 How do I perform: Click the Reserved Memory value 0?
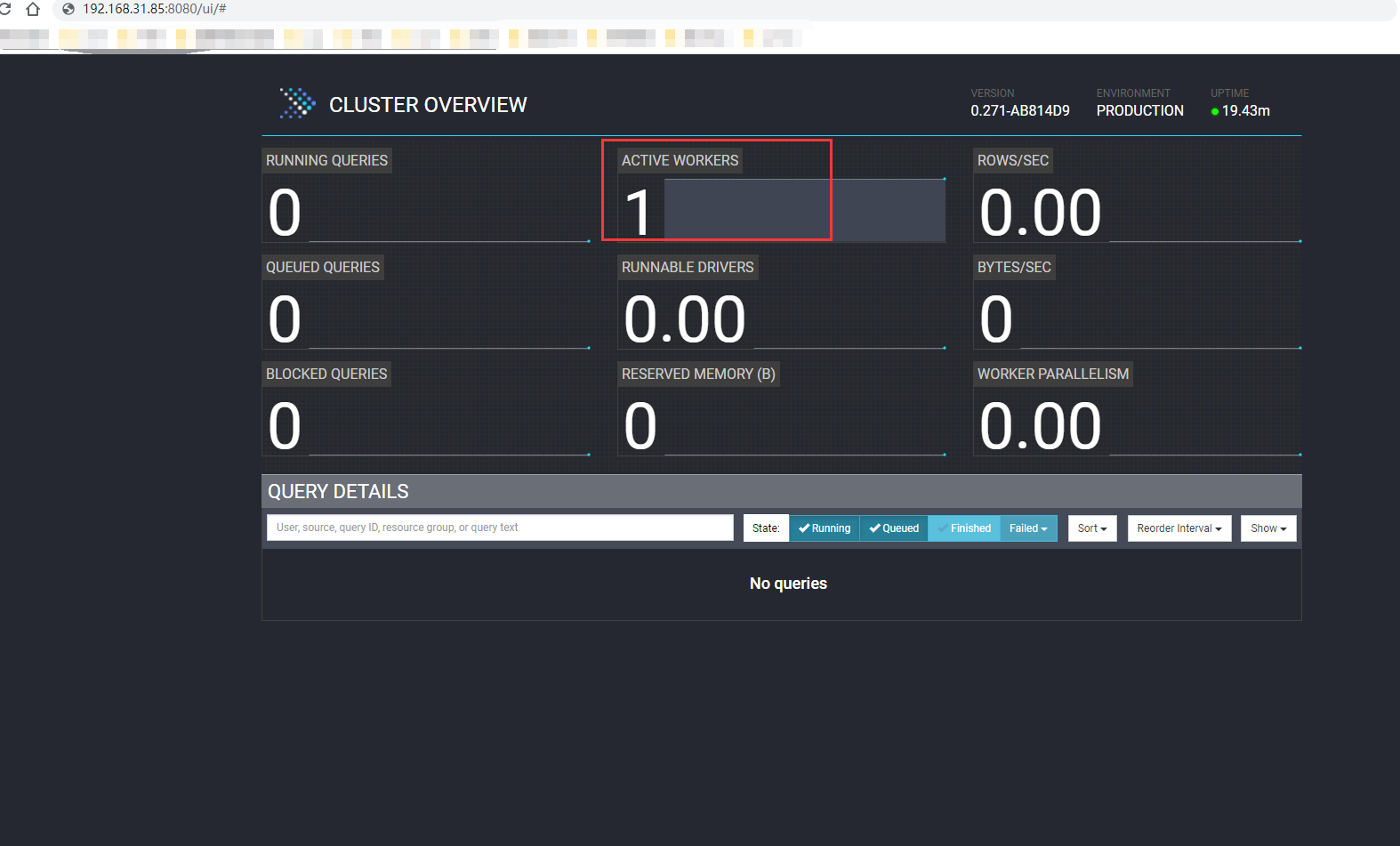coord(640,427)
